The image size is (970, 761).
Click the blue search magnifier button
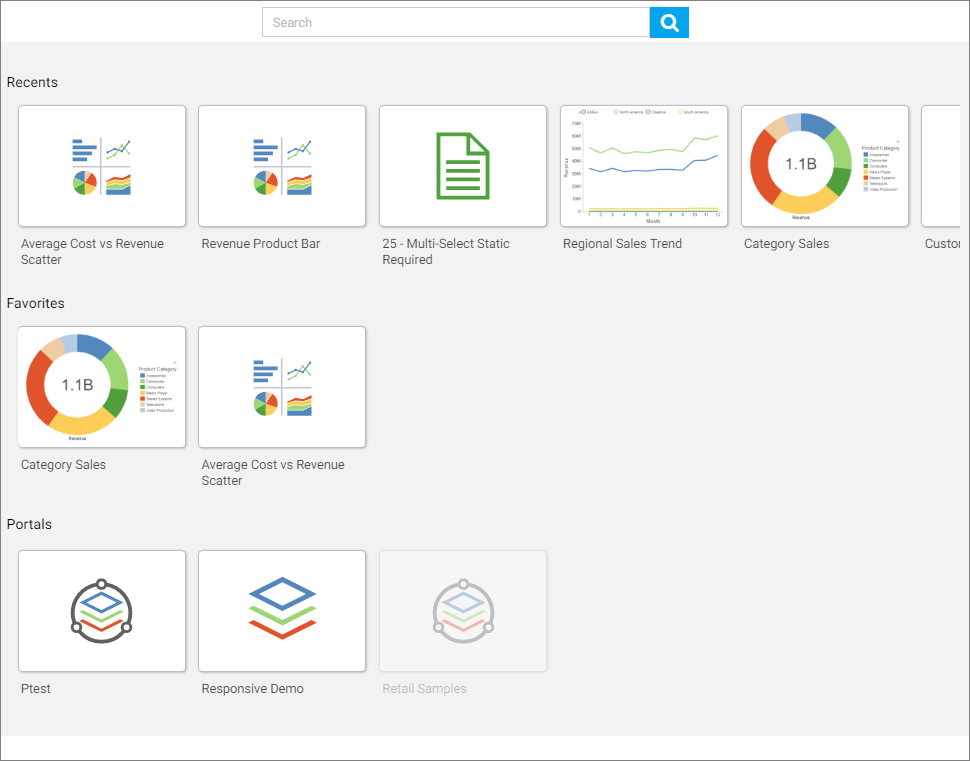[669, 23]
